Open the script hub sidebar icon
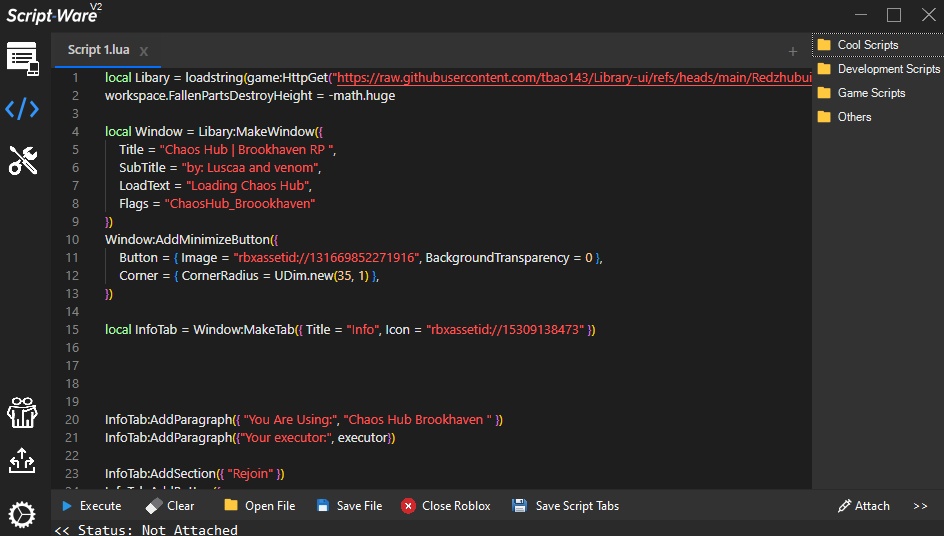The width and height of the screenshot is (944, 536). point(23,58)
